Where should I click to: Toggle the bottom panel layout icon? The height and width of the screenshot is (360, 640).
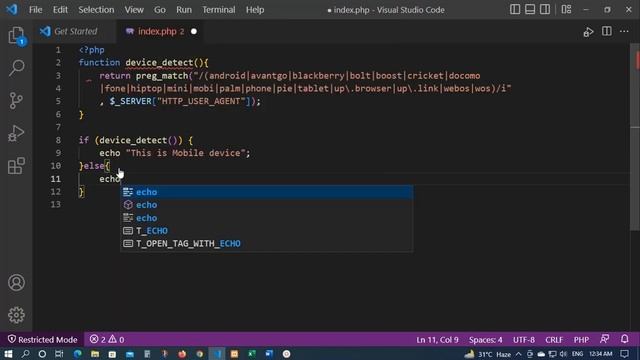coord(530,9)
